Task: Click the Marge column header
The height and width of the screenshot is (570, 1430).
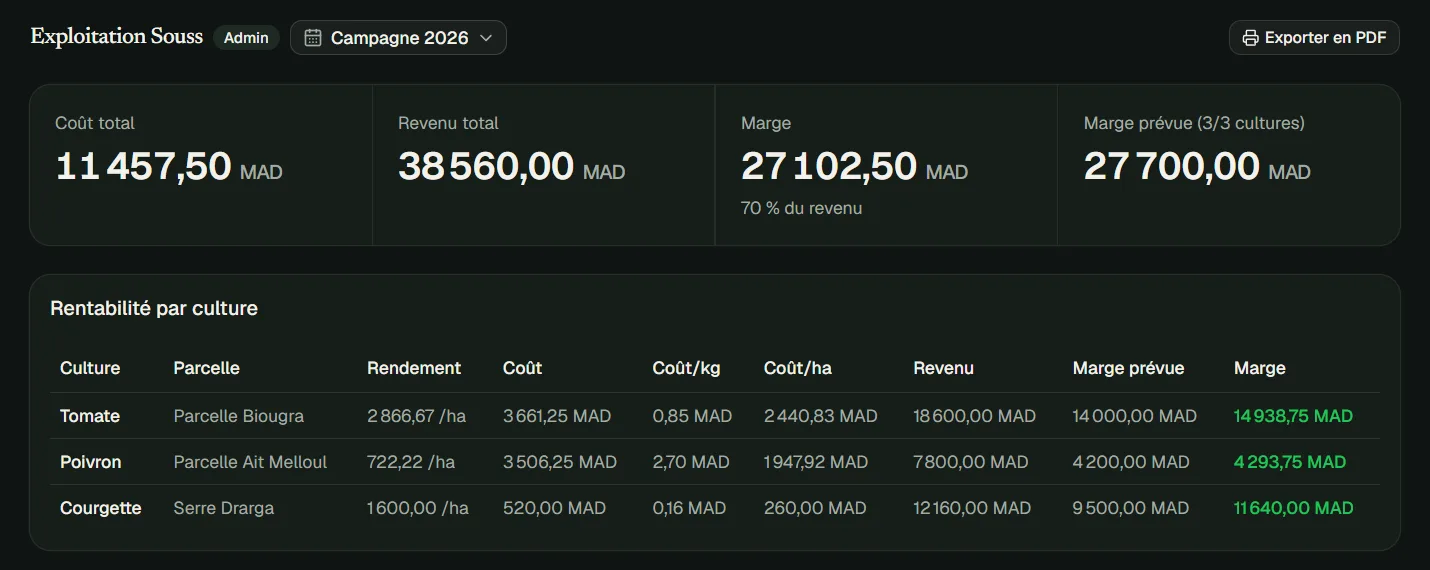Action: pyautogui.click(x=1259, y=368)
